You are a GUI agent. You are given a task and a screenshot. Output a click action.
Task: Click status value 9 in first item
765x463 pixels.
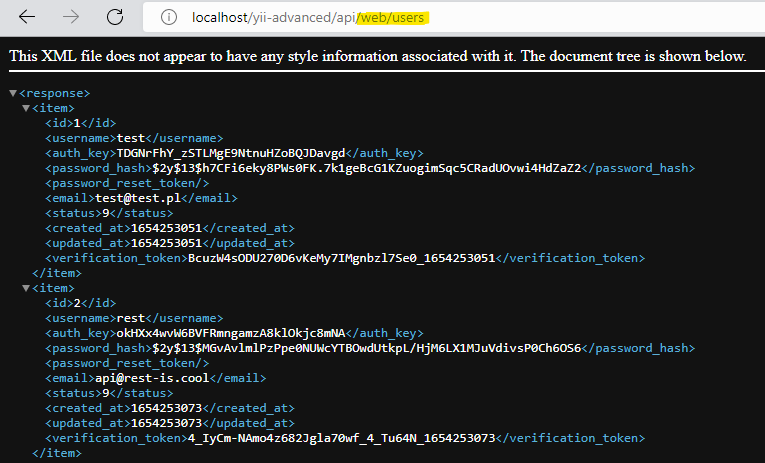click(x=106, y=213)
